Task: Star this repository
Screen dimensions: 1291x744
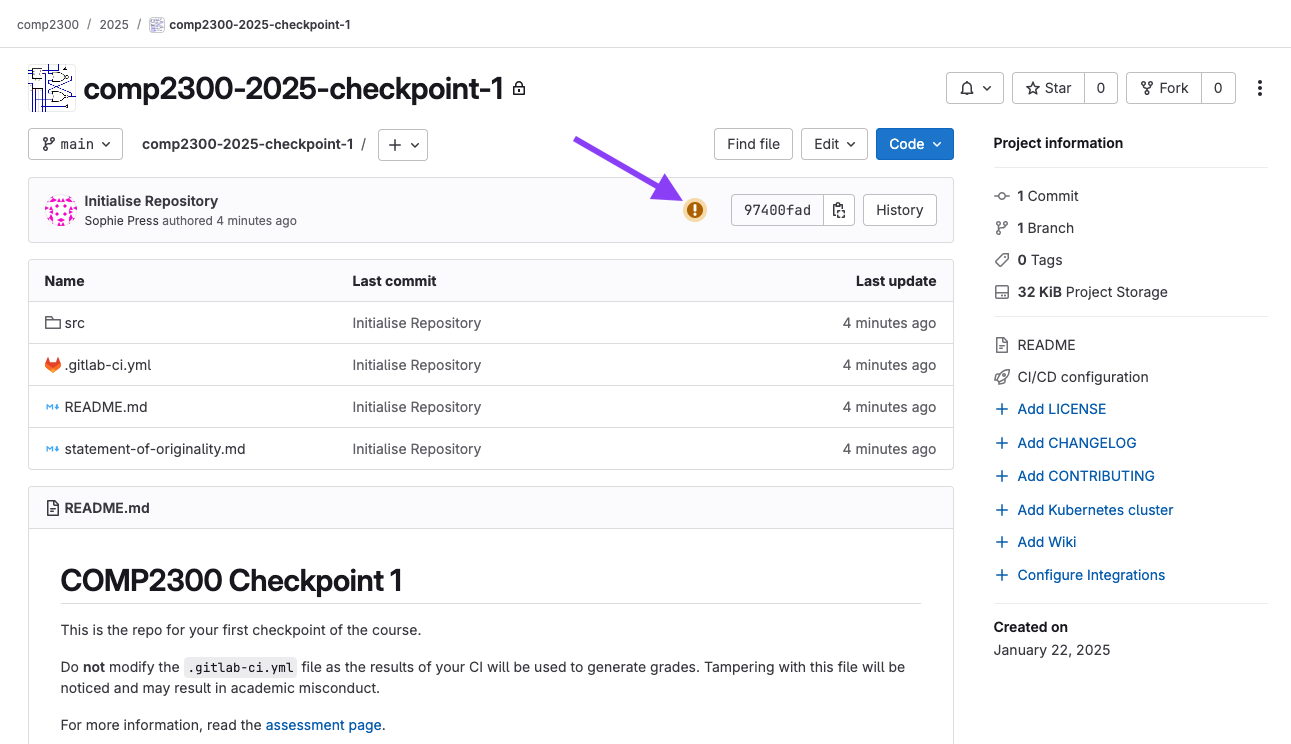Action: (1048, 88)
